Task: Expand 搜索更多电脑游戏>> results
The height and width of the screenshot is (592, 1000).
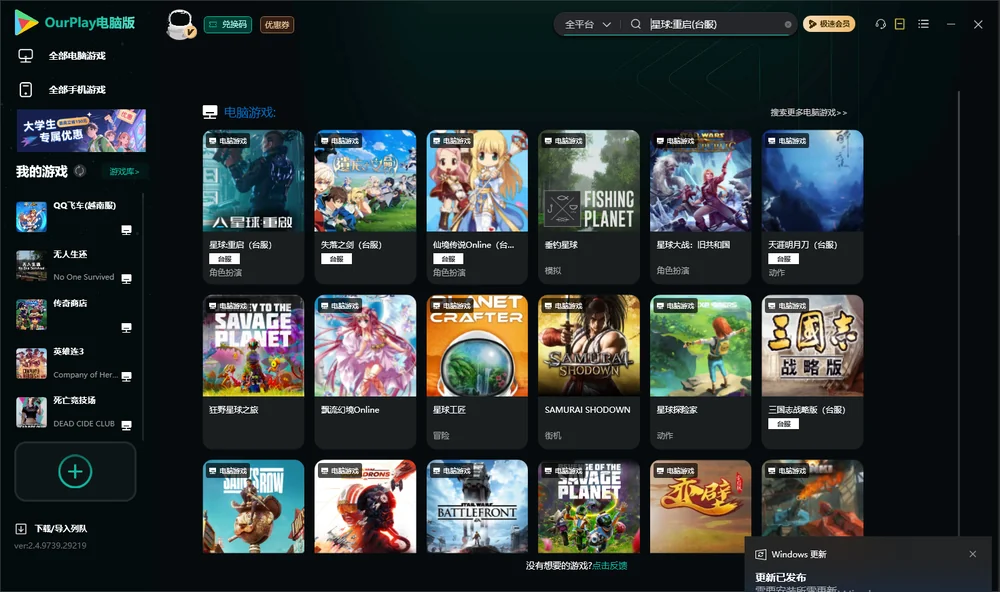Action: (x=808, y=112)
